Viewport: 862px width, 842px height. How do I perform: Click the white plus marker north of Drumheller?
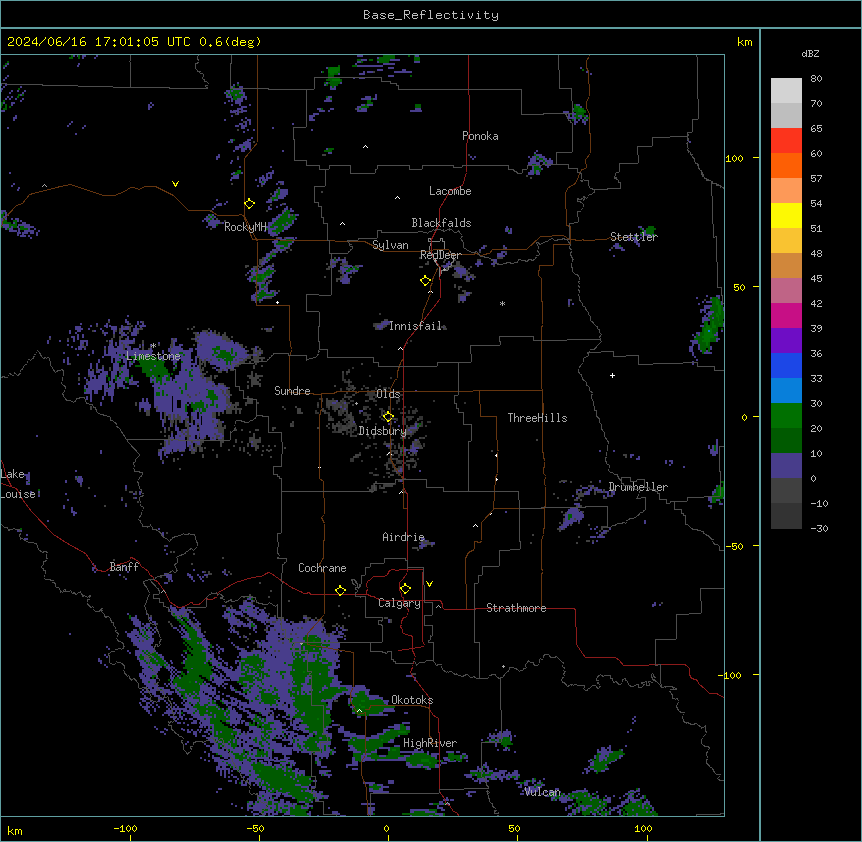tap(612, 375)
